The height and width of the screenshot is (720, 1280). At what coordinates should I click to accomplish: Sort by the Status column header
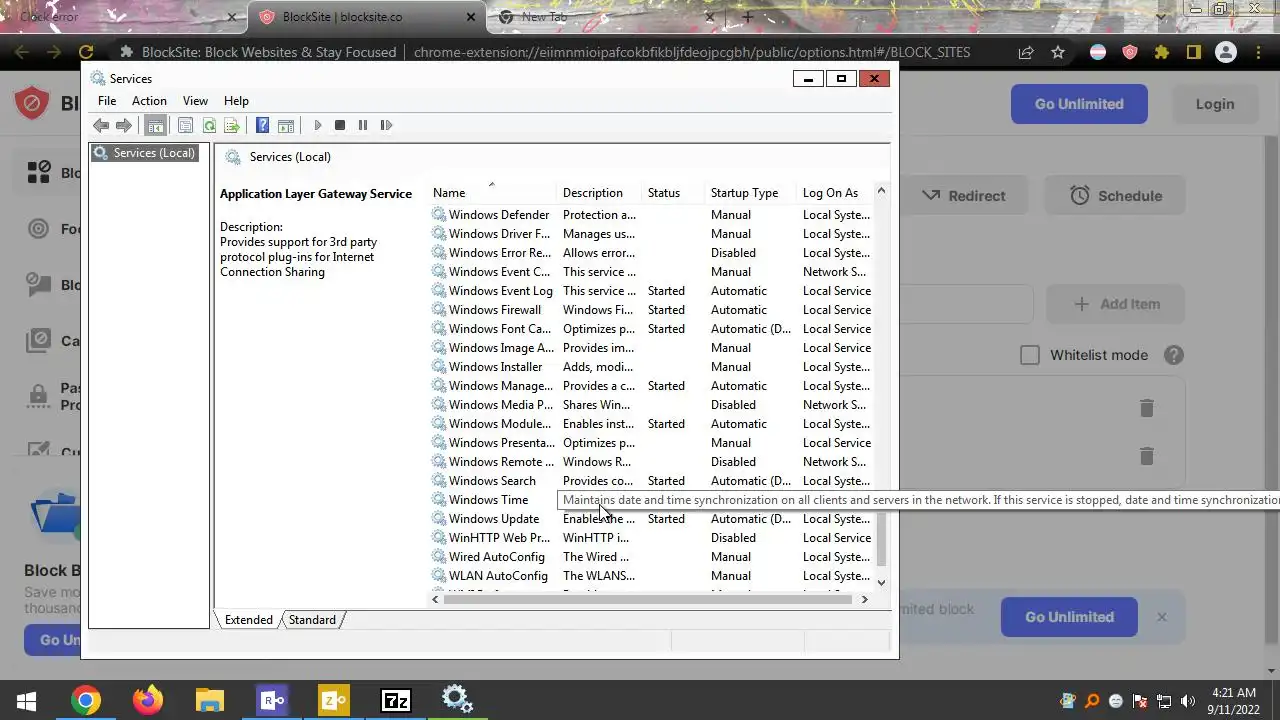click(673, 193)
